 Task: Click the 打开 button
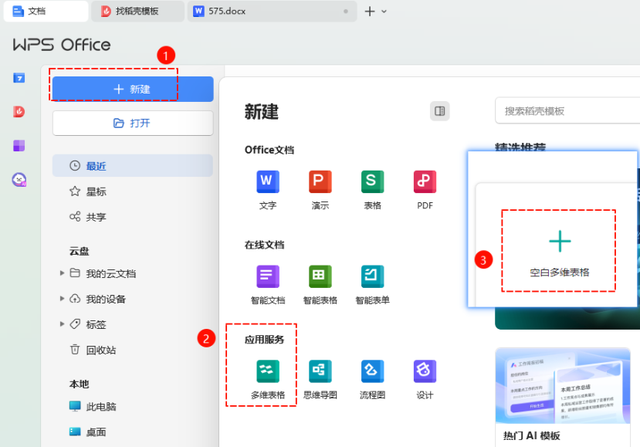pyautogui.click(x=133, y=123)
